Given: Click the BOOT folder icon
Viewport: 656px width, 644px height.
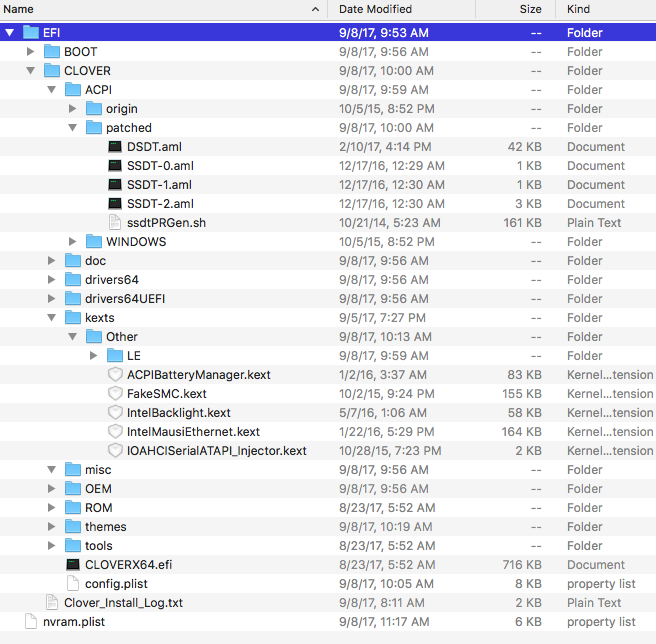Looking at the screenshot, I should click(x=51, y=51).
